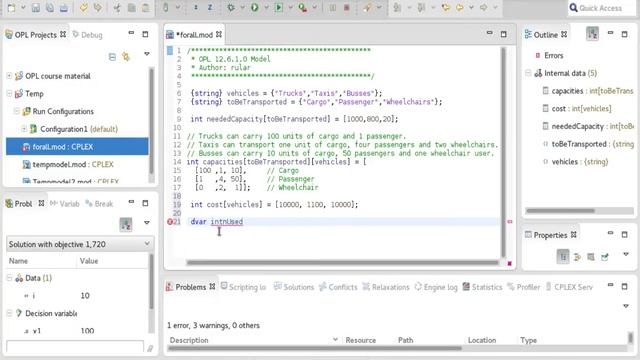Collapse Data (1) in Problem browser
This screenshot has width=640, height=360.
point(9,278)
